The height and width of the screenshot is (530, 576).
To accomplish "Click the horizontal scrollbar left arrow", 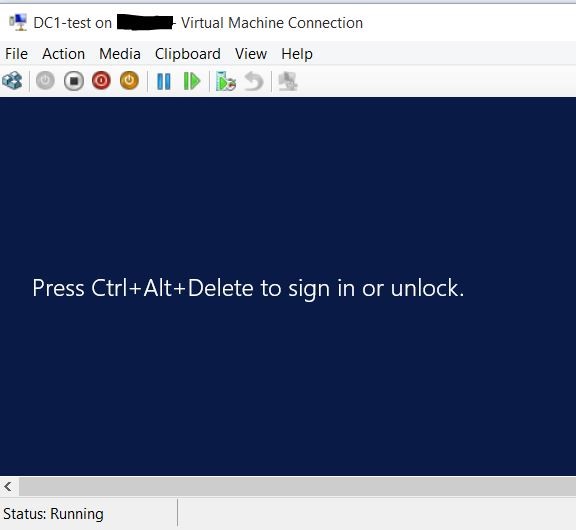I will [9, 487].
